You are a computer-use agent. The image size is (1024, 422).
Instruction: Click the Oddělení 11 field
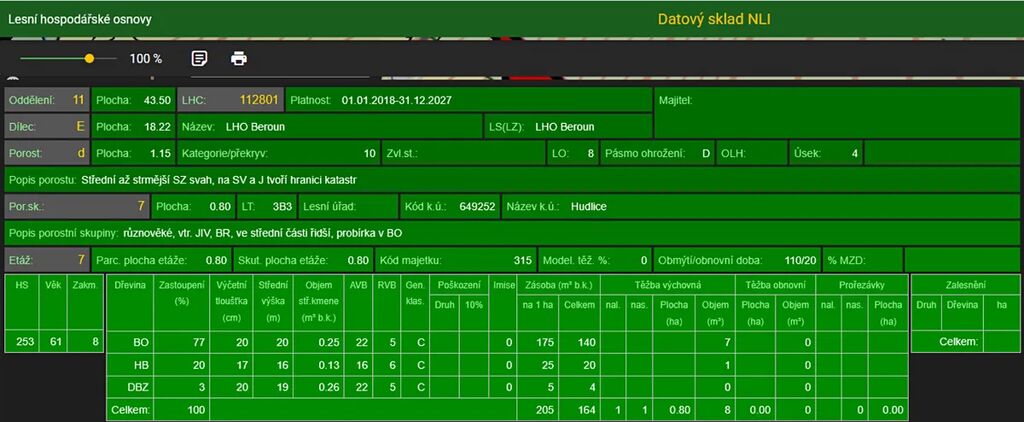[46, 100]
